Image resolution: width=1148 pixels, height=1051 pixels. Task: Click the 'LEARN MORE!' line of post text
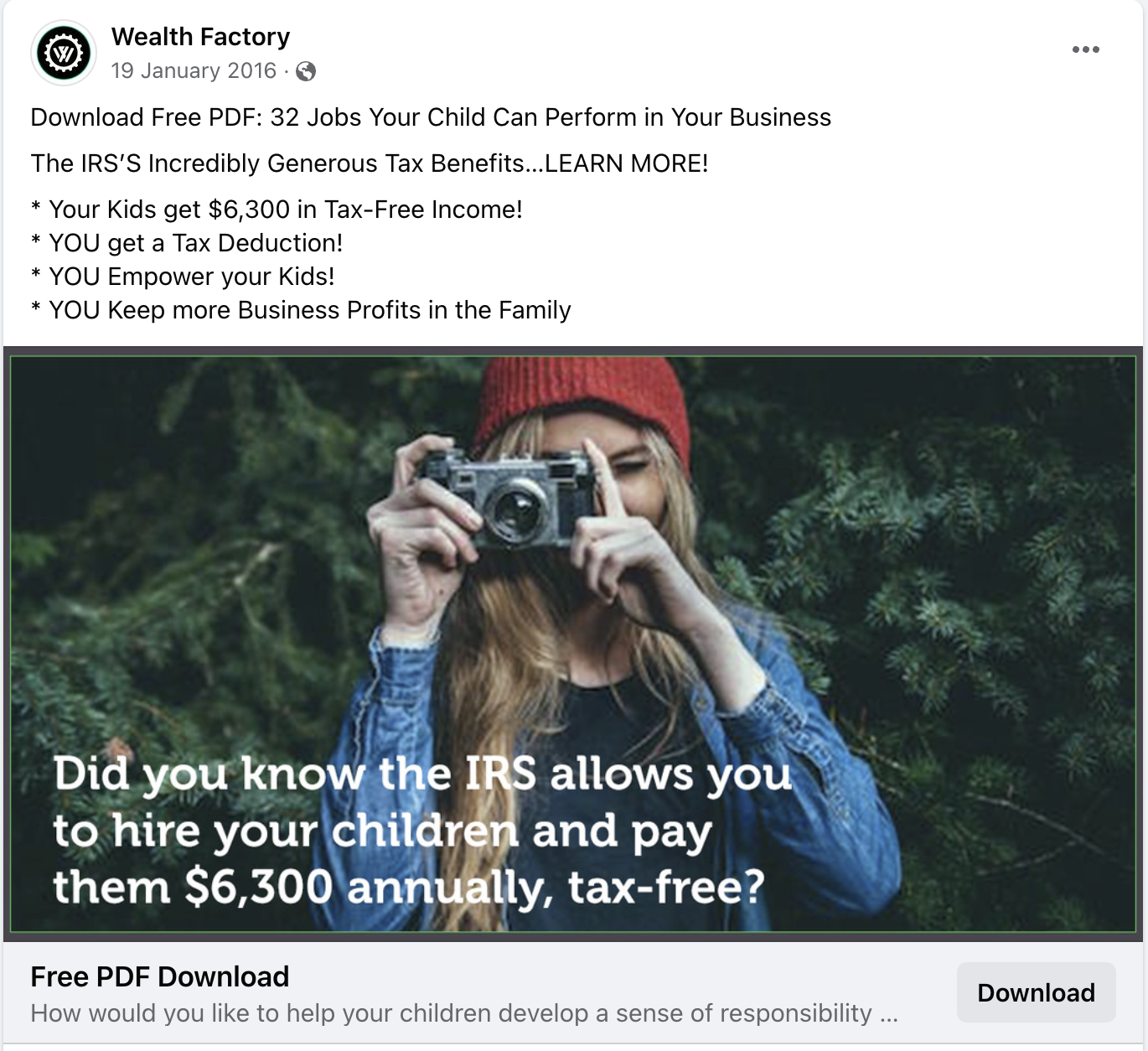click(369, 163)
